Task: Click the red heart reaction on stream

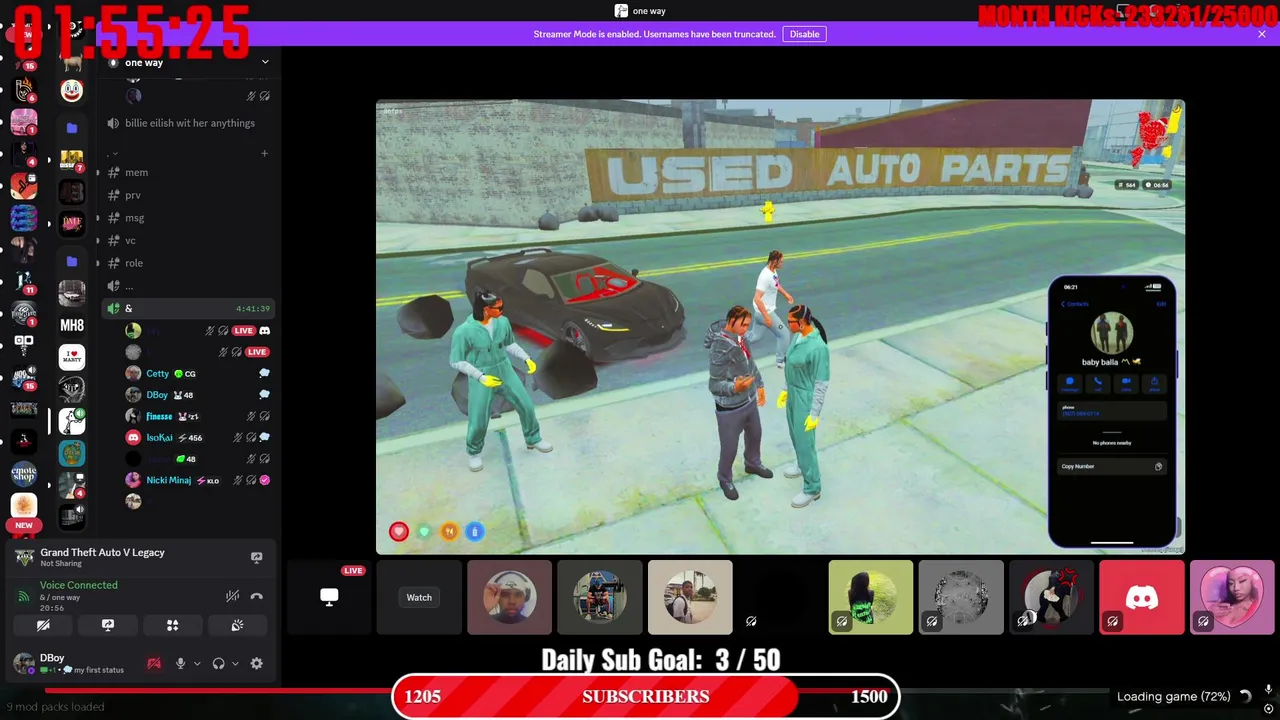Action: 399,532
